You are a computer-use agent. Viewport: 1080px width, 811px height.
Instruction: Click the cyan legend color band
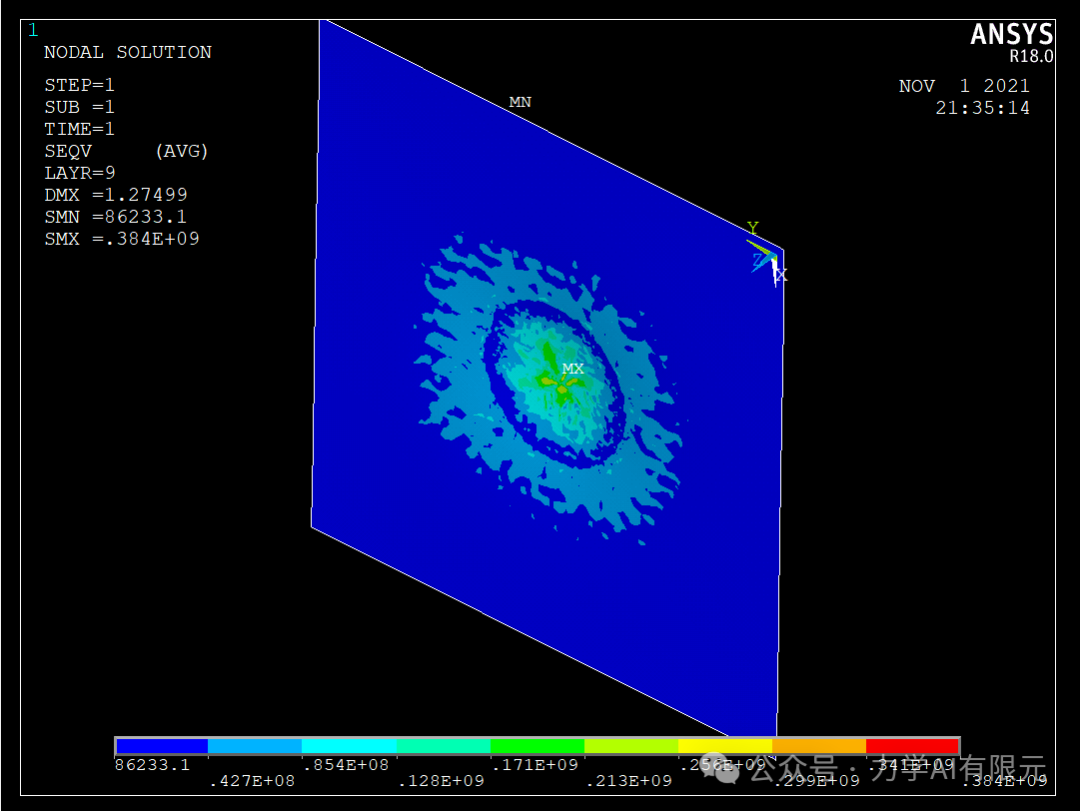349,746
